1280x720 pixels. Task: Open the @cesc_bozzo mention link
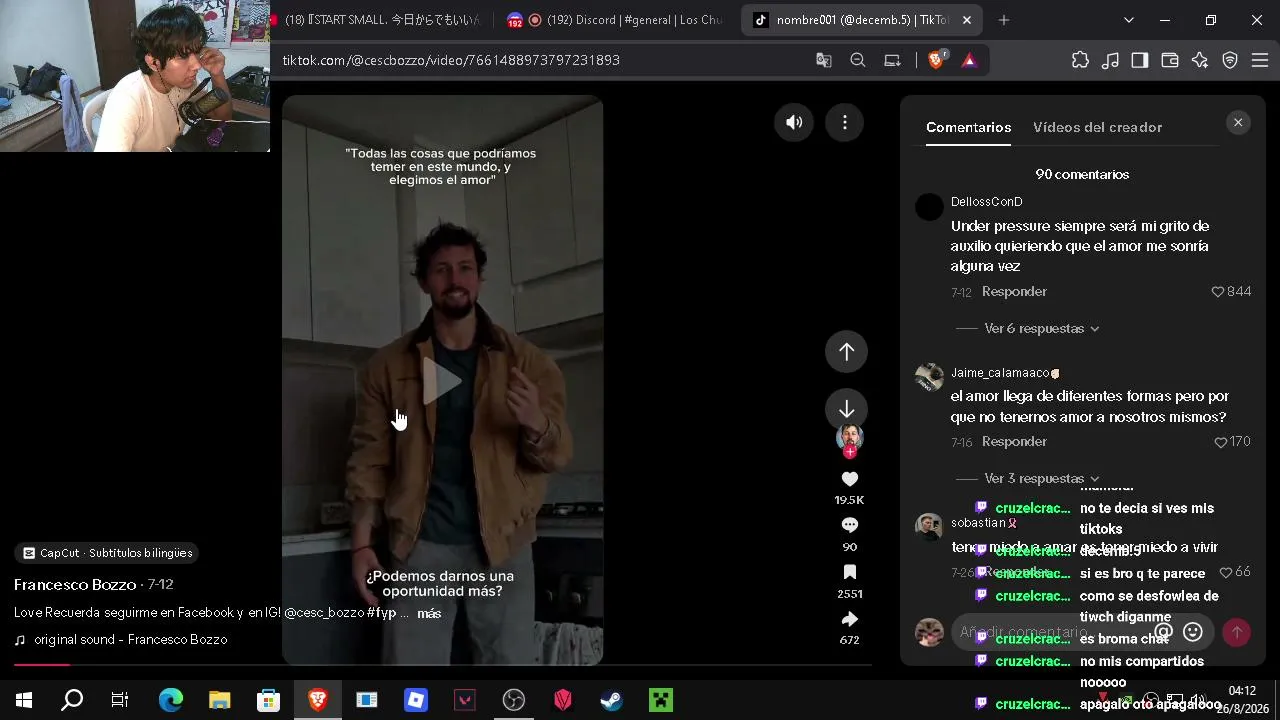pyautogui.click(x=323, y=613)
